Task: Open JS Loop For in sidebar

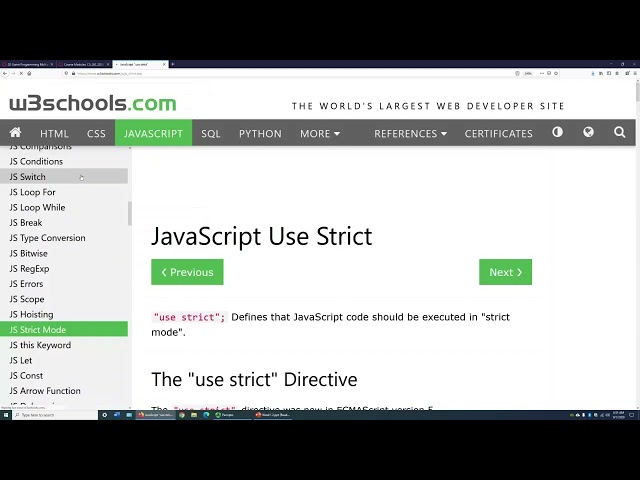Action: pos(64,192)
